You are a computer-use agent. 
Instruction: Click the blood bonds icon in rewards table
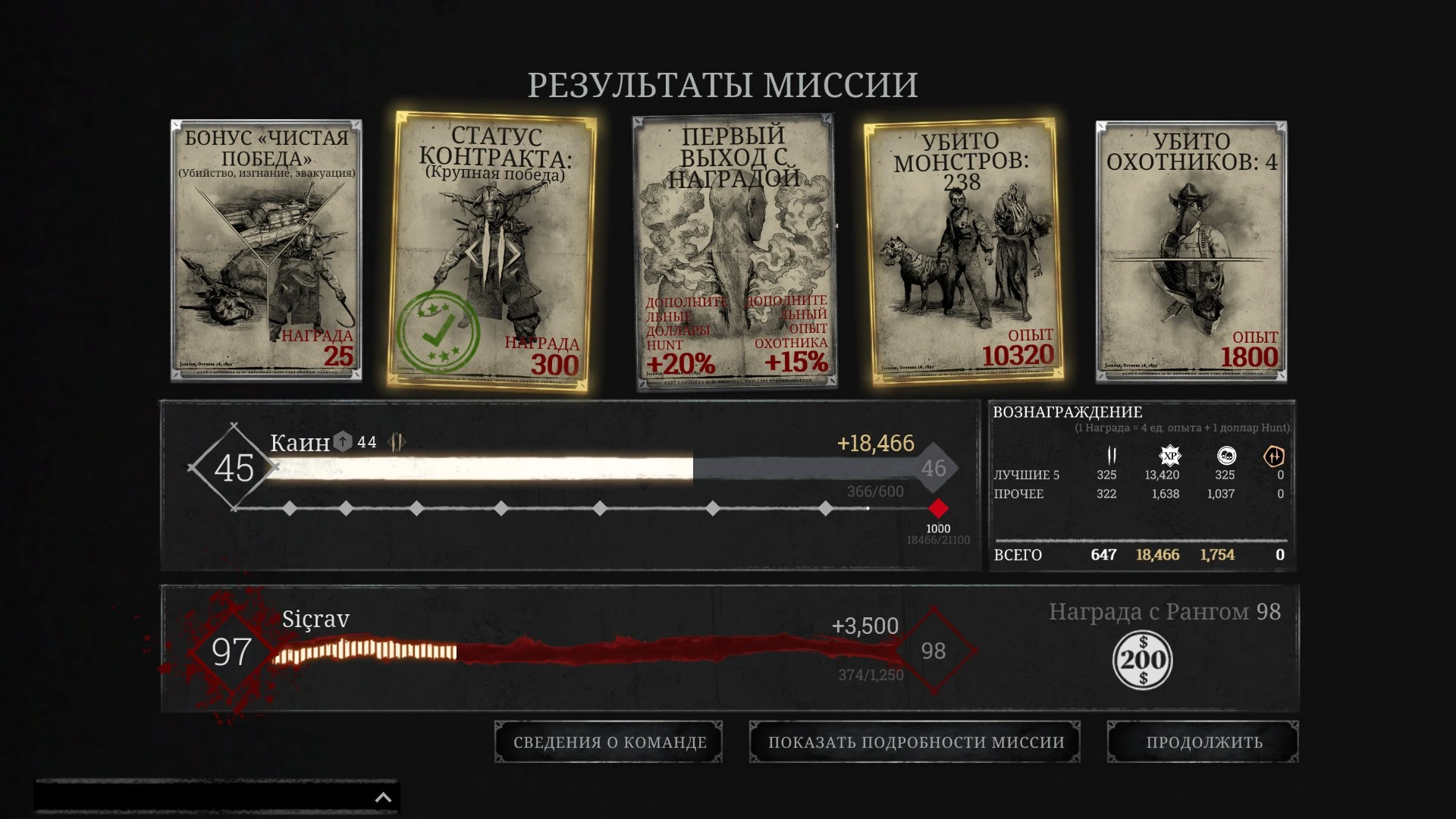[x=1274, y=456]
